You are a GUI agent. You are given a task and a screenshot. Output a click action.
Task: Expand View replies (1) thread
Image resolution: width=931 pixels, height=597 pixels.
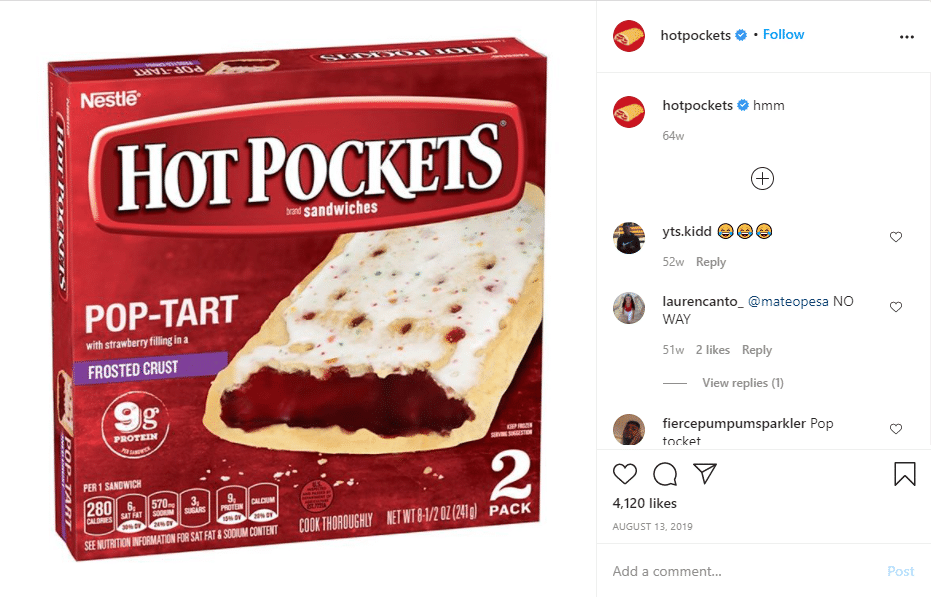[743, 383]
